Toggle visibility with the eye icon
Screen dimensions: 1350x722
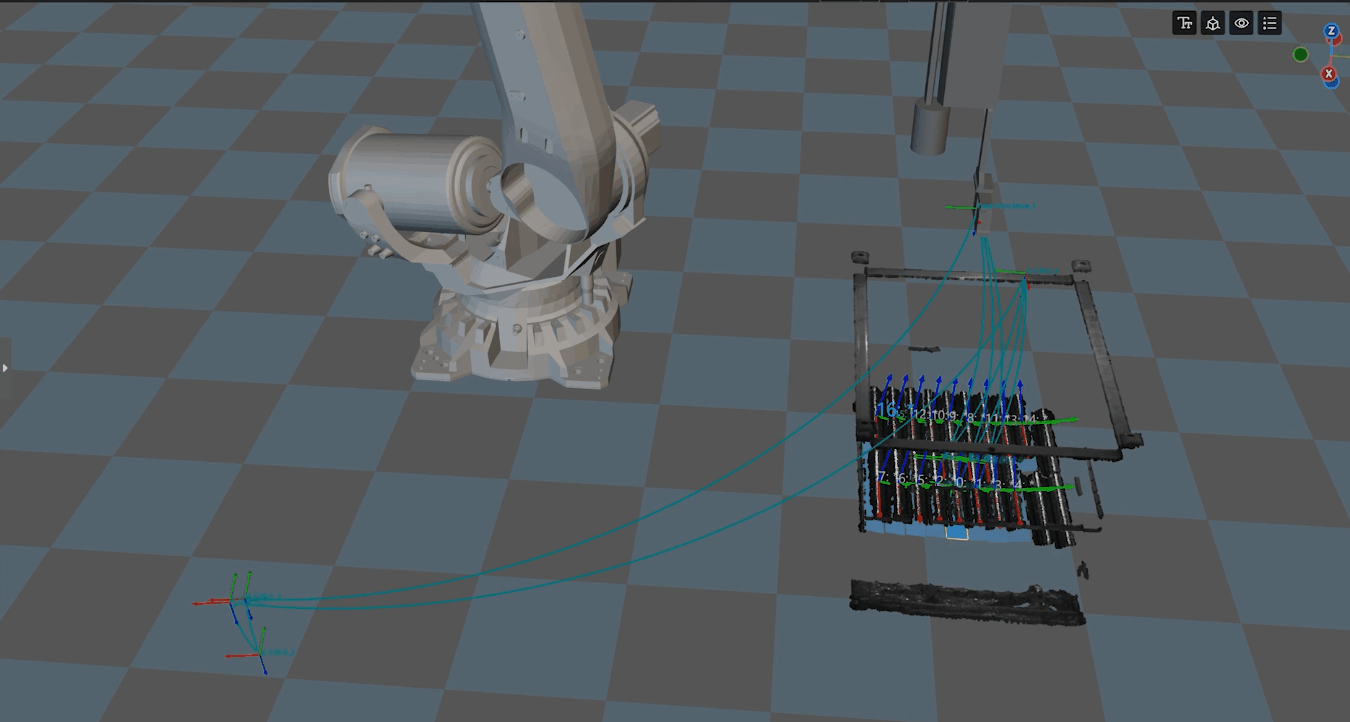point(1241,24)
